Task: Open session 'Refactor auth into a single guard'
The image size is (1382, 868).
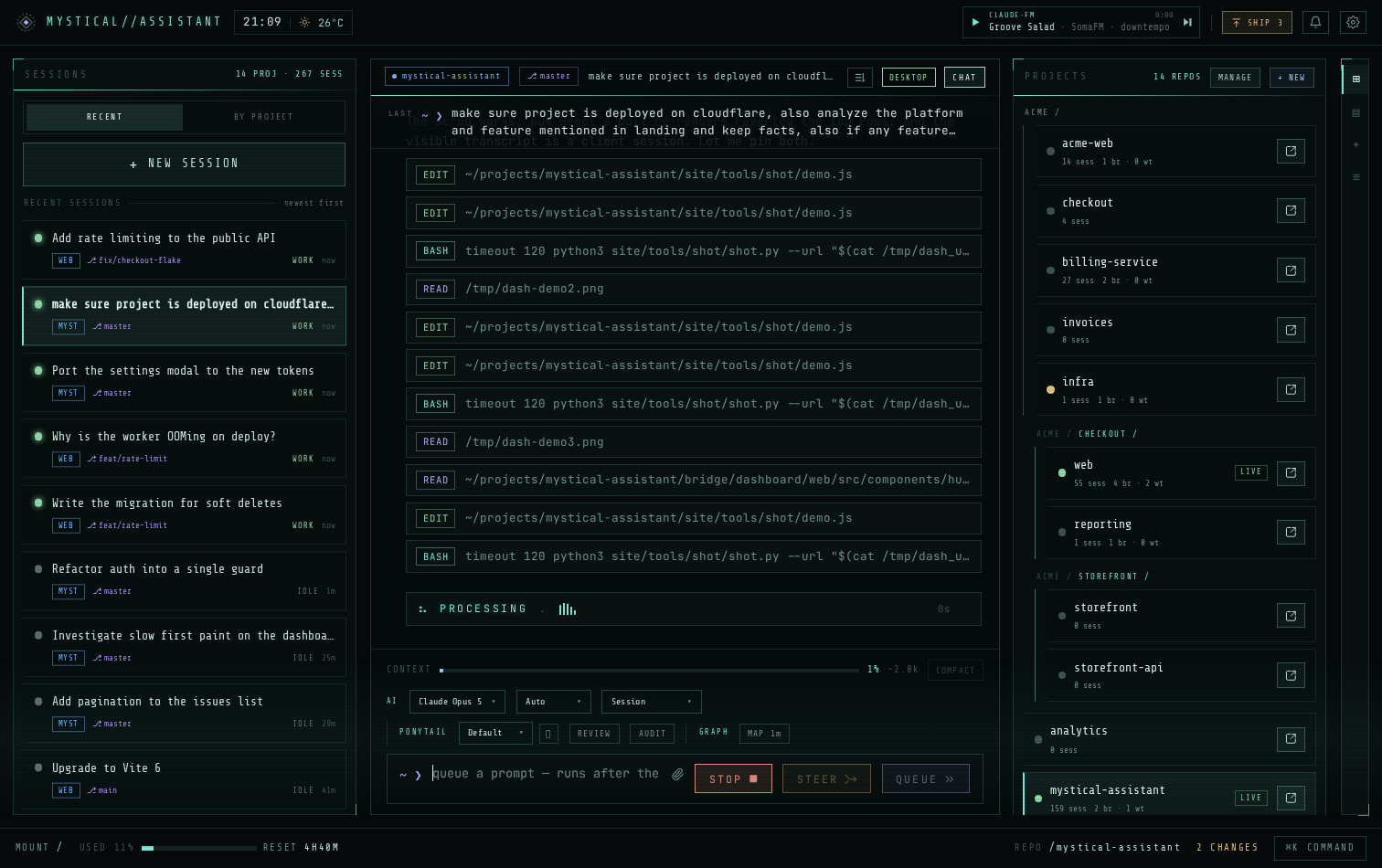Action: point(185,580)
